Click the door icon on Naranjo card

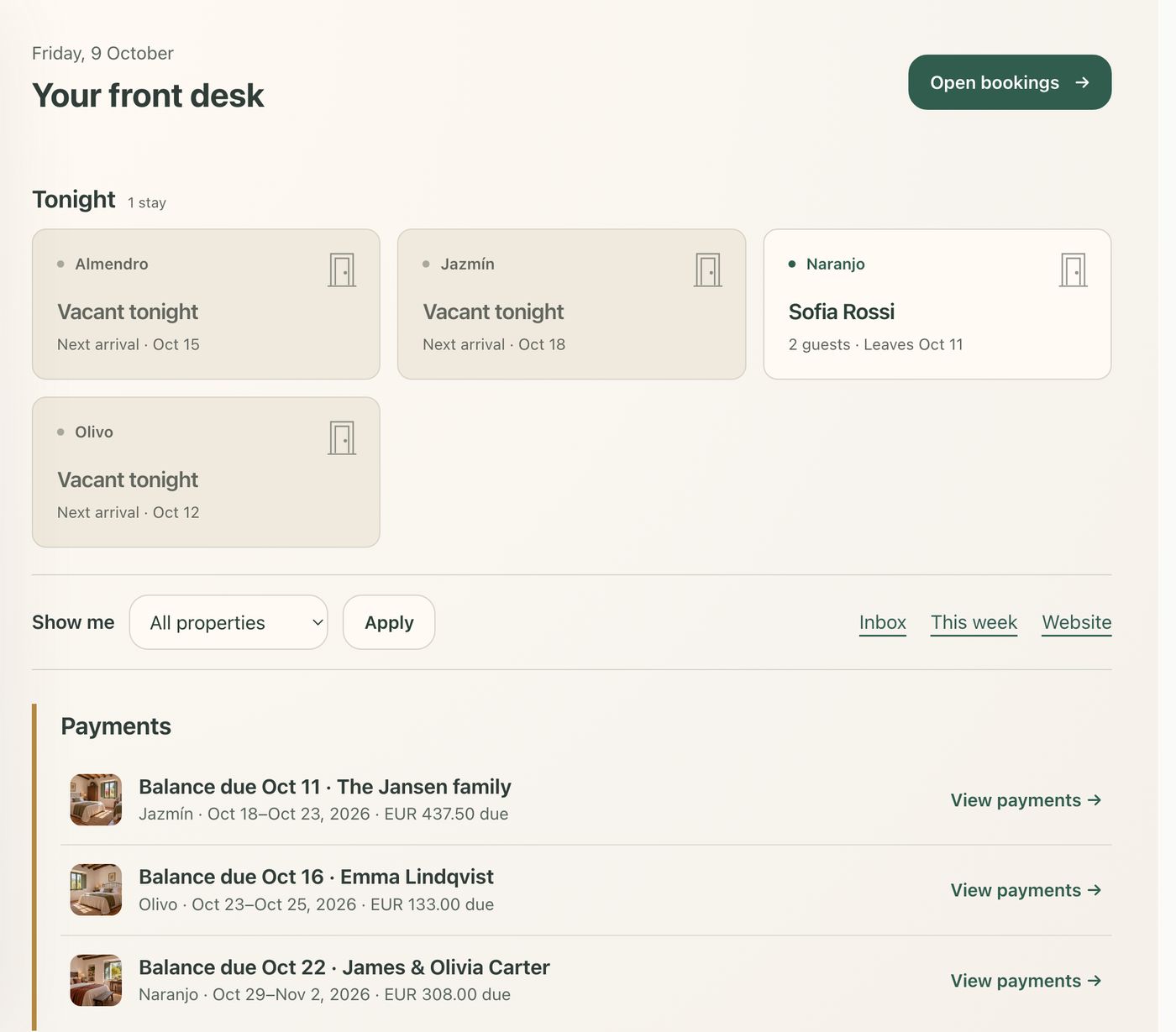pos(1074,270)
